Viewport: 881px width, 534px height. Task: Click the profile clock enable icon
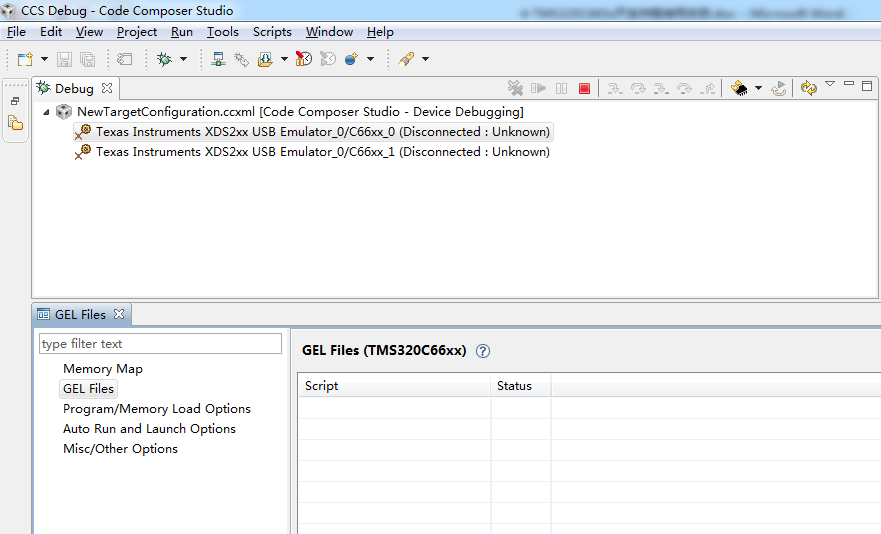(303, 59)
